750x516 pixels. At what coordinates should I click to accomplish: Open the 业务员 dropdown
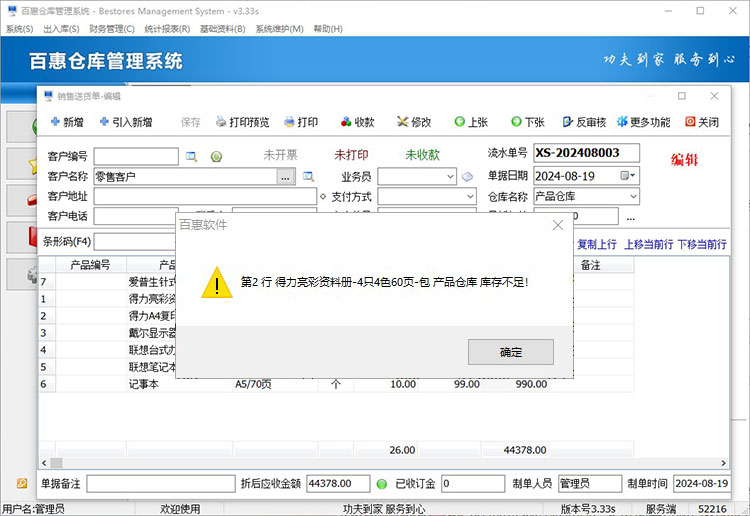[x=450, y=176]
